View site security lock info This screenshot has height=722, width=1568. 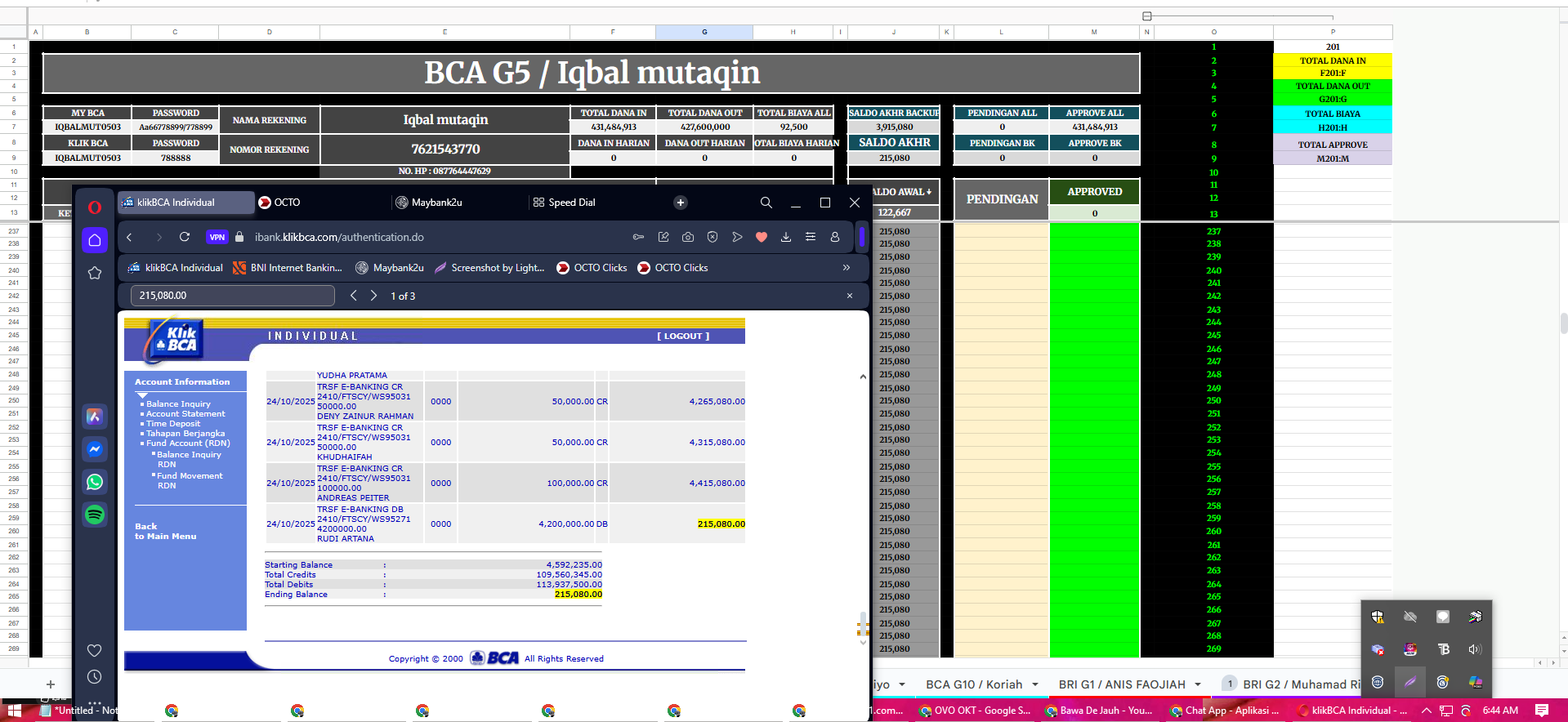tap(239, 237)
